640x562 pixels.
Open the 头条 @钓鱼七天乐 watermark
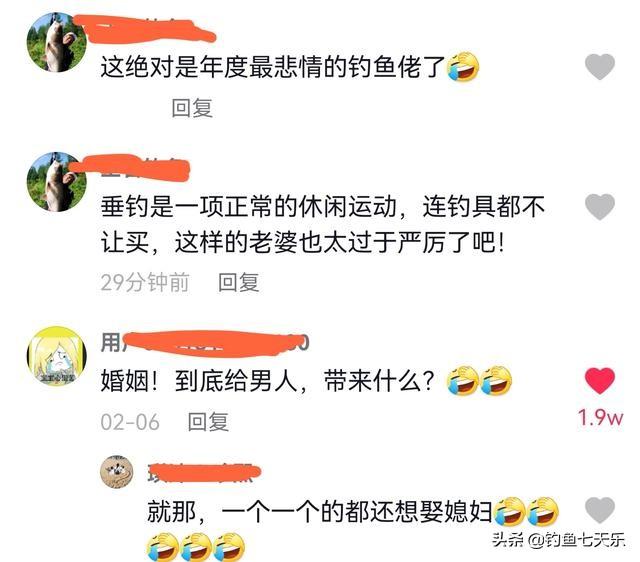click(x=558, y=540)
